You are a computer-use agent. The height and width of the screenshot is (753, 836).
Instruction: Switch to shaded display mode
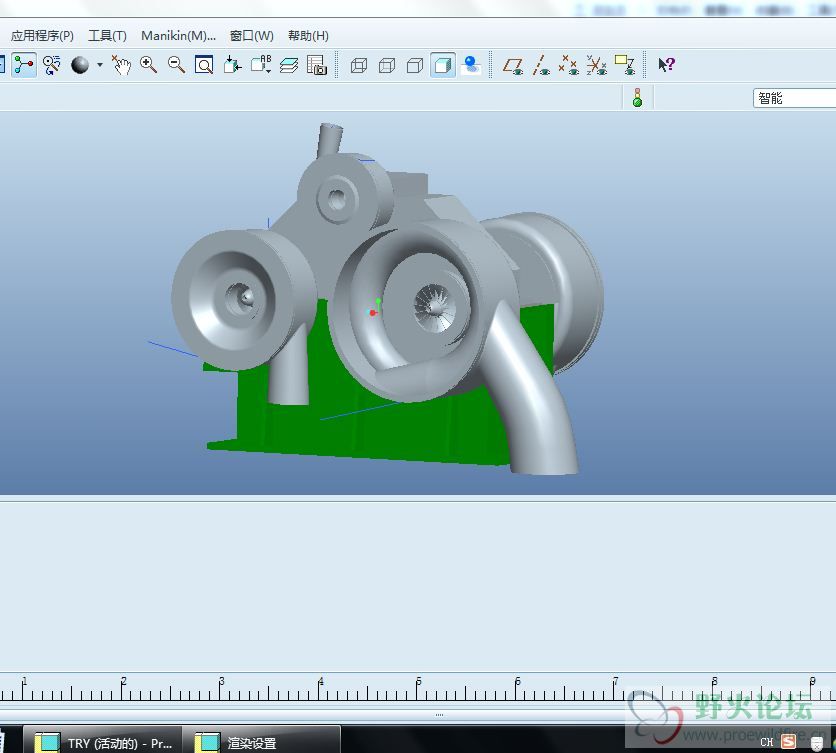(x=443, y=65)
